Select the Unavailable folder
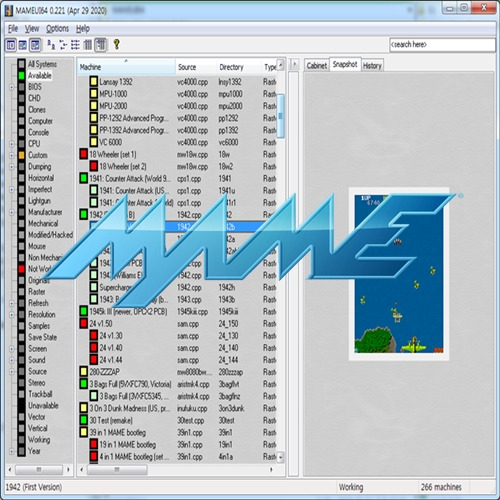The width and height of the screenshot is (500, 500). pyautogui.click(x=43, y=405)
